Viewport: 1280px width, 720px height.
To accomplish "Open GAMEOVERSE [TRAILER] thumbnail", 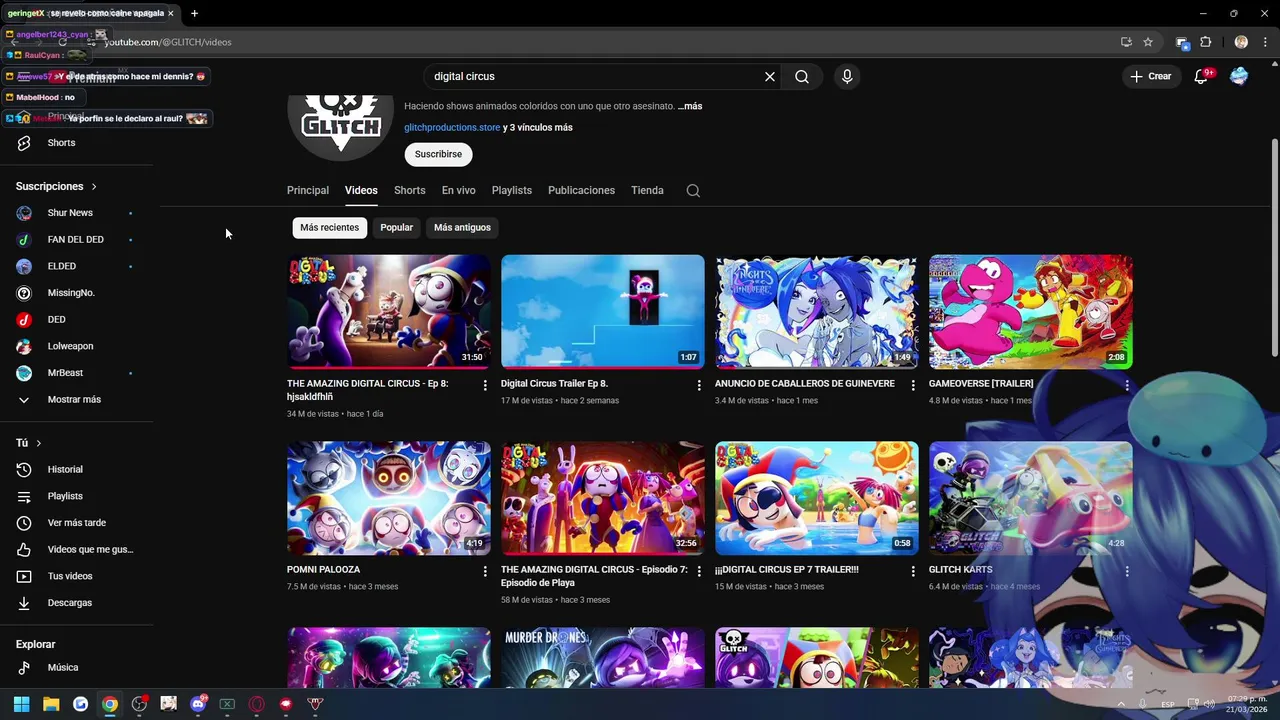I will (x=1031, y=311).
